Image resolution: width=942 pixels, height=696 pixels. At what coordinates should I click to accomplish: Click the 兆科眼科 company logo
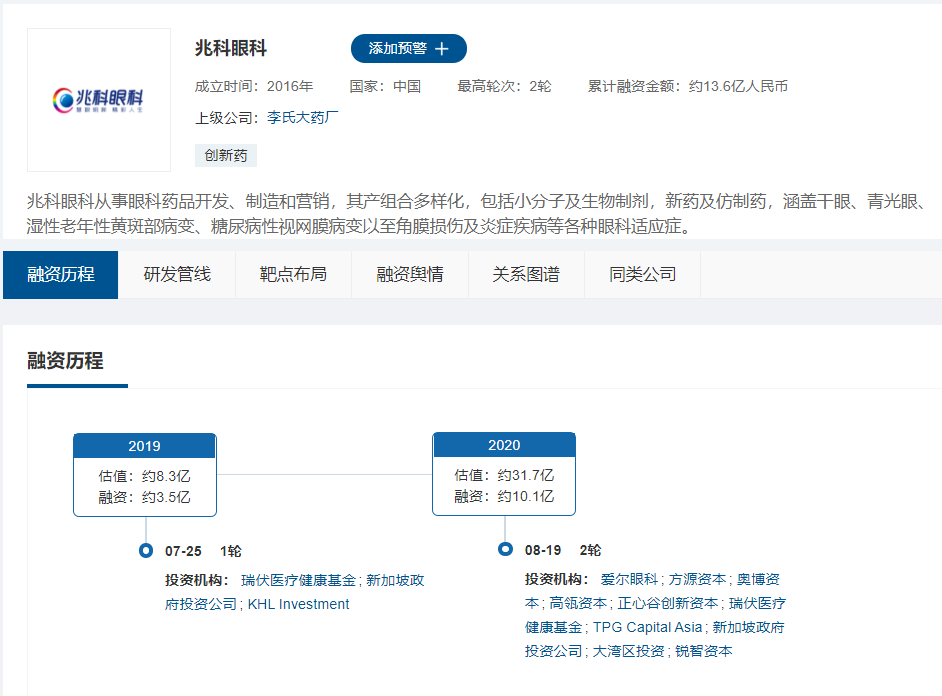(x=98, y=100)
